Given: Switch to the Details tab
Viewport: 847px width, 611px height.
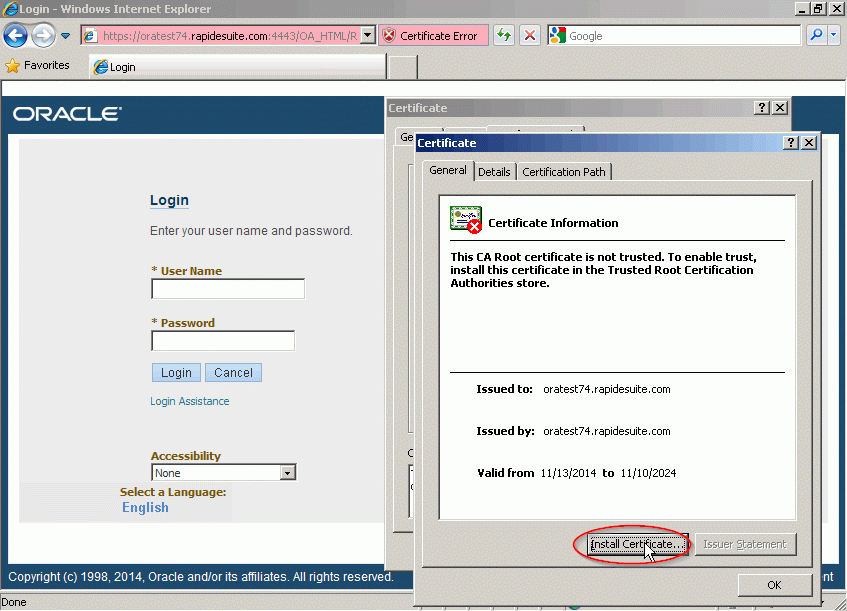Looking at the screenshot, I should click(494, 172).
